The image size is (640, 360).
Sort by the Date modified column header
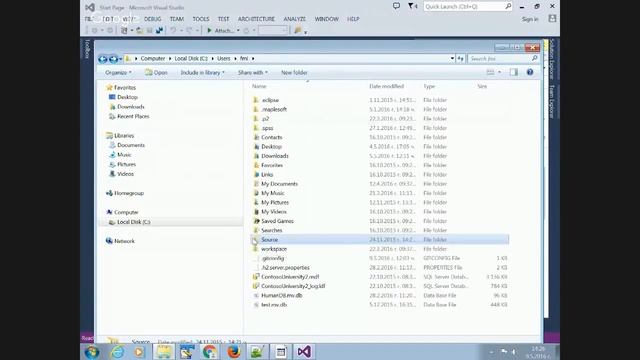pos(387,86)
